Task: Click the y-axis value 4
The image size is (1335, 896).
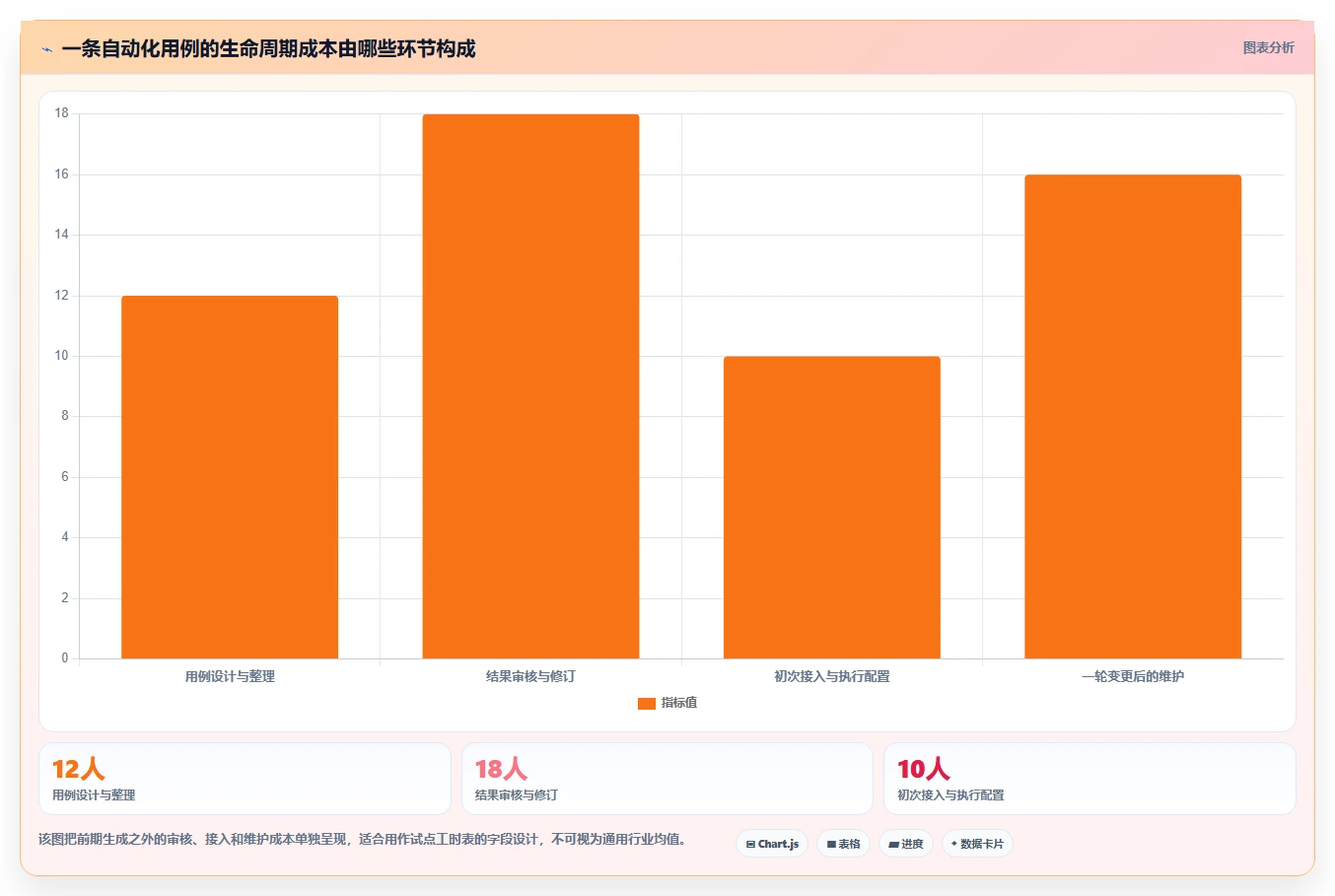Action: (65, 537)
